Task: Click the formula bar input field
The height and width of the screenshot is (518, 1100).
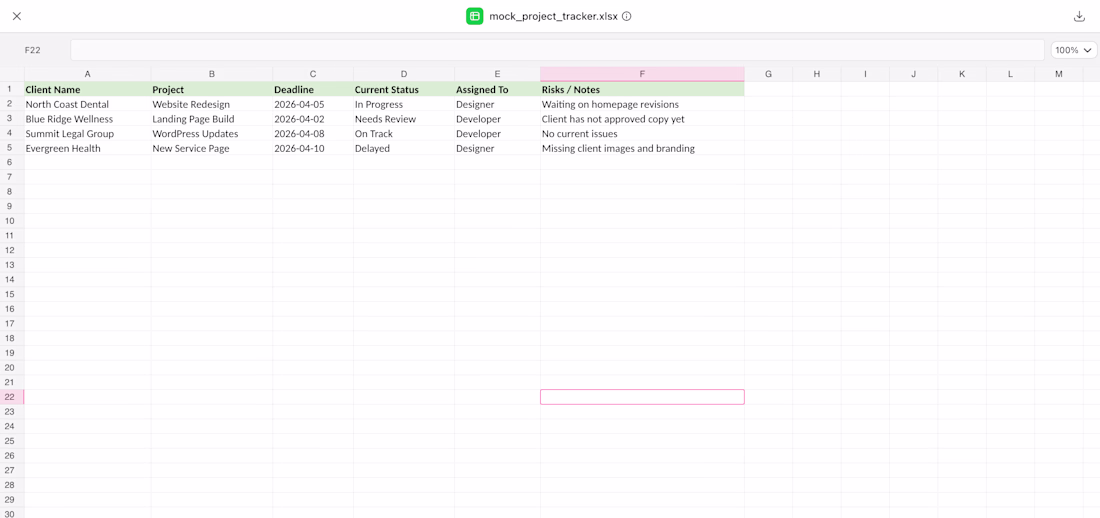Action: [557, 50]
